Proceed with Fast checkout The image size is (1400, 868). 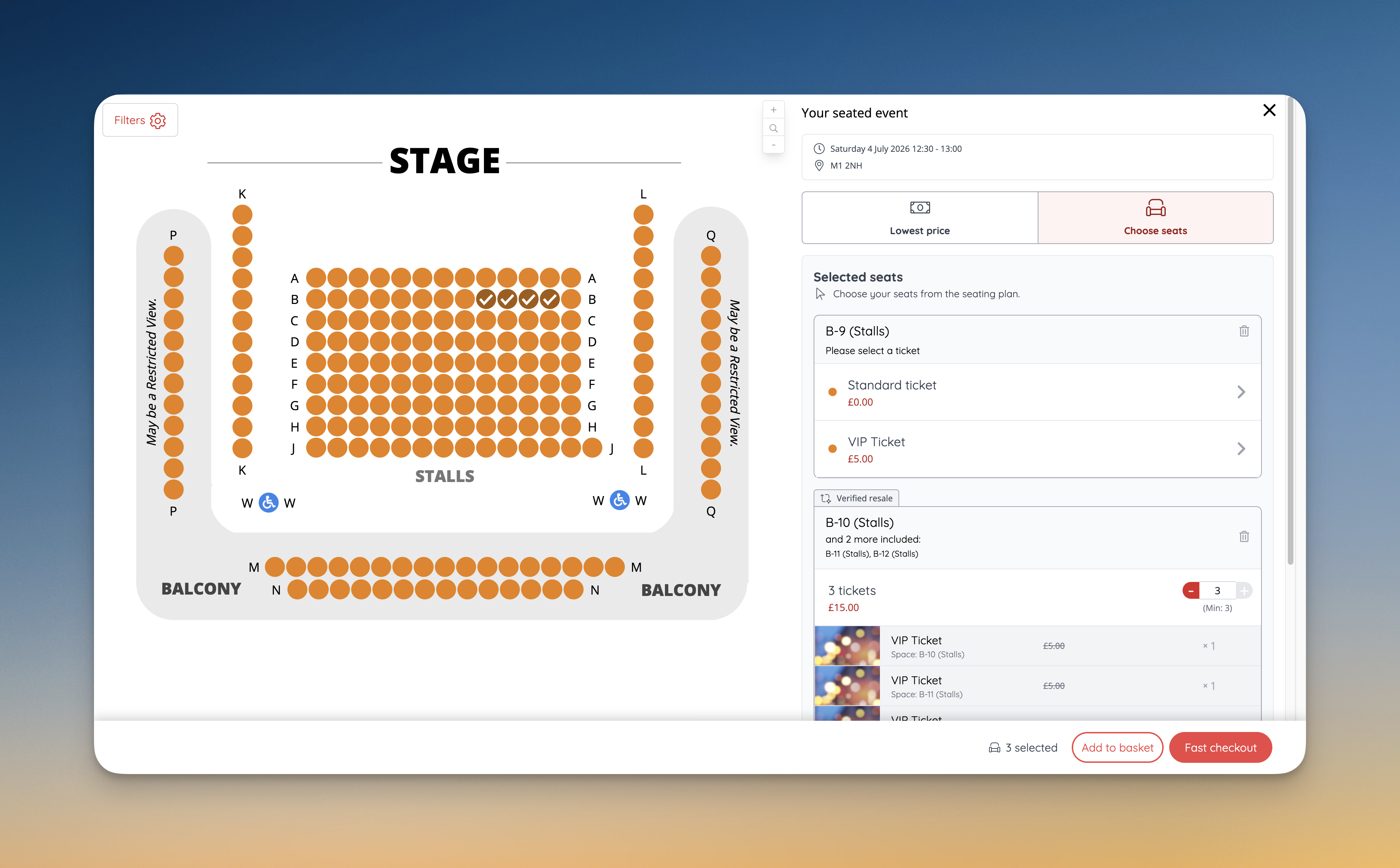point(1220,747)
